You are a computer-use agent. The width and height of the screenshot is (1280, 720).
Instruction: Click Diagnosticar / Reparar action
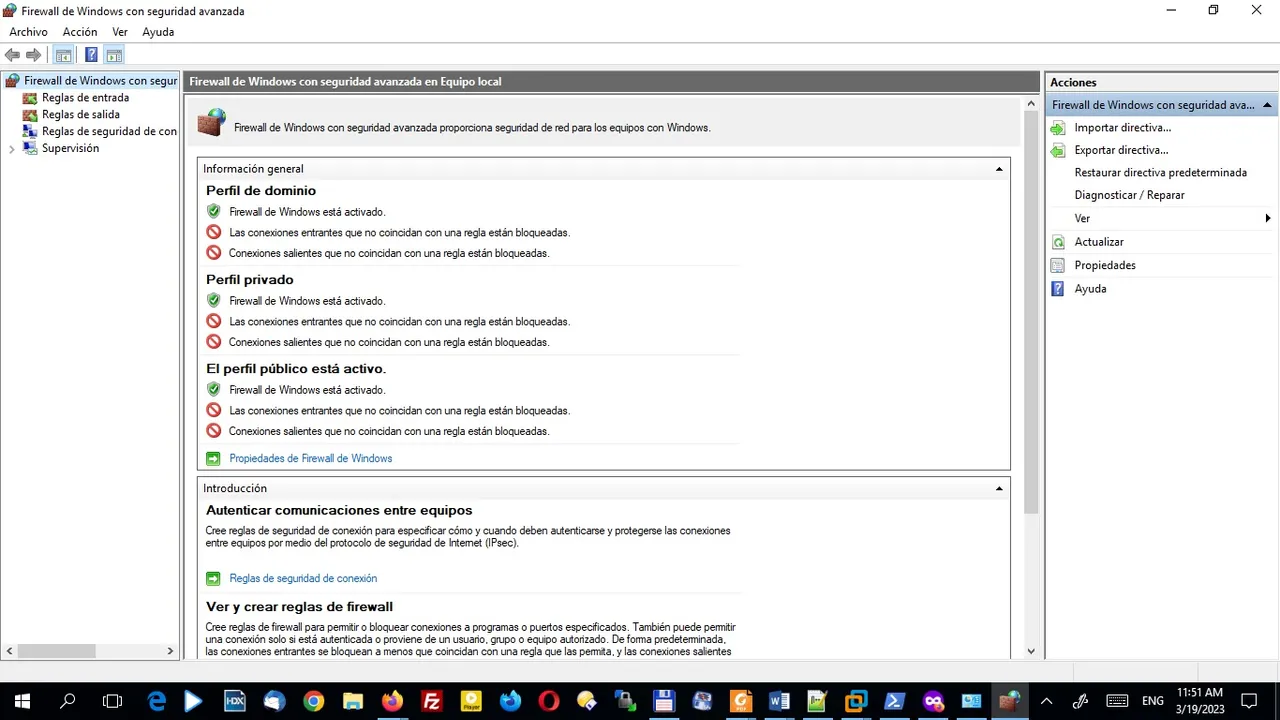coord(1129,195)
